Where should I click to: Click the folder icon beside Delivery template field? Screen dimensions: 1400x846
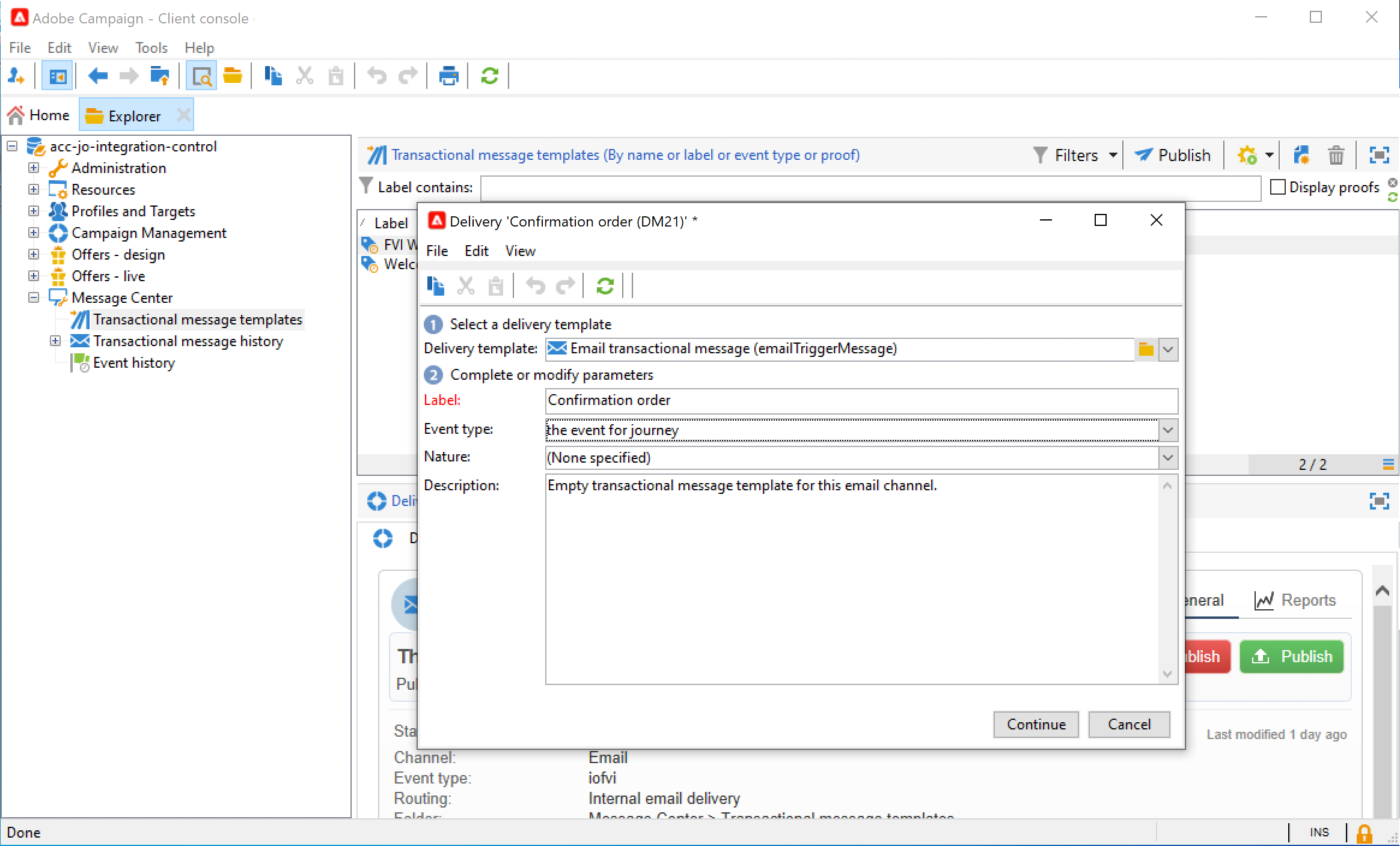[1146, 349]
